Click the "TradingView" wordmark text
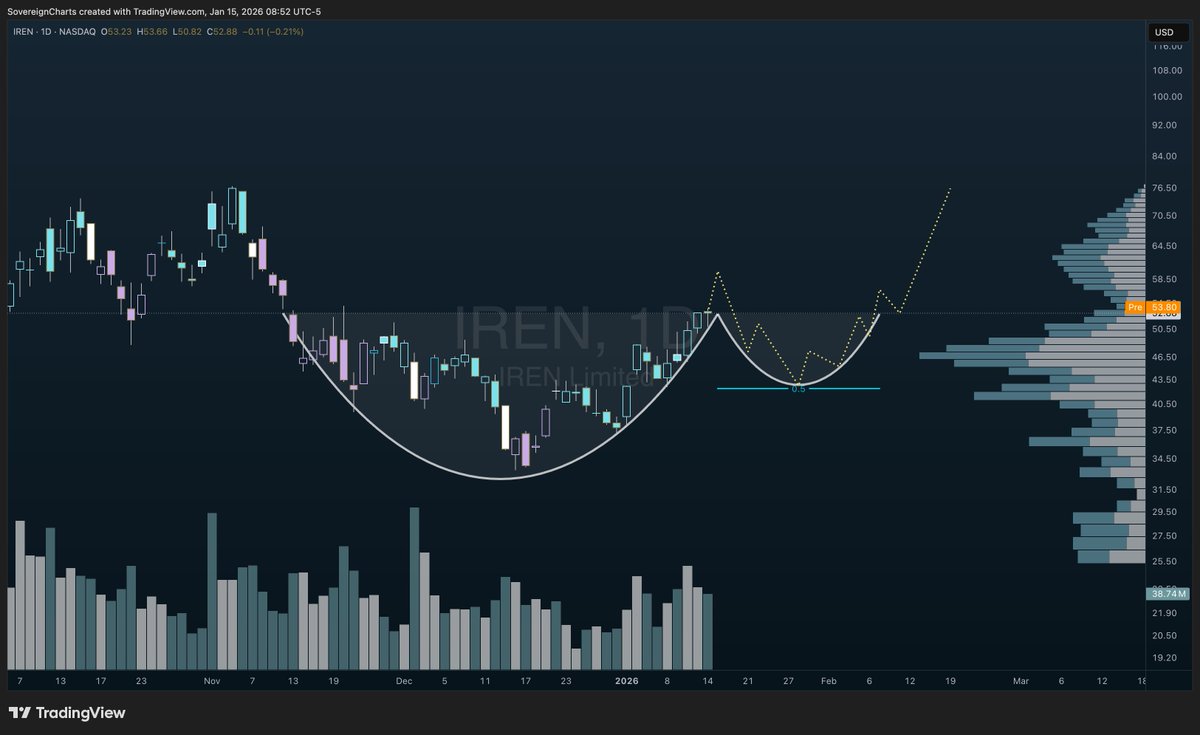1200x735 pixels. point(82,713)
